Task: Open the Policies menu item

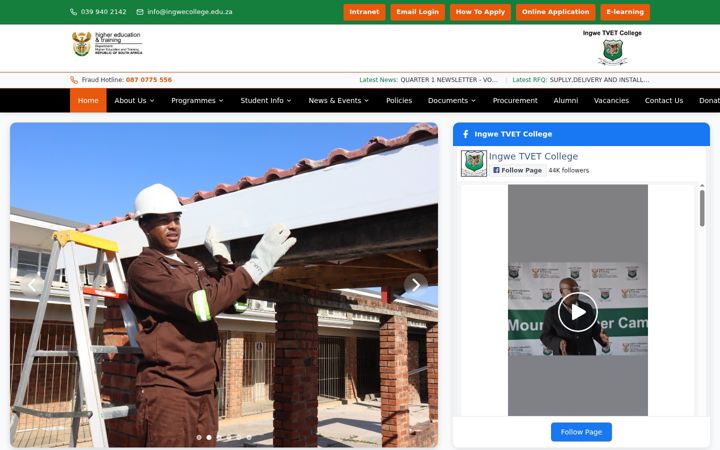Action: pyautogui.click(x=399, y=101)
